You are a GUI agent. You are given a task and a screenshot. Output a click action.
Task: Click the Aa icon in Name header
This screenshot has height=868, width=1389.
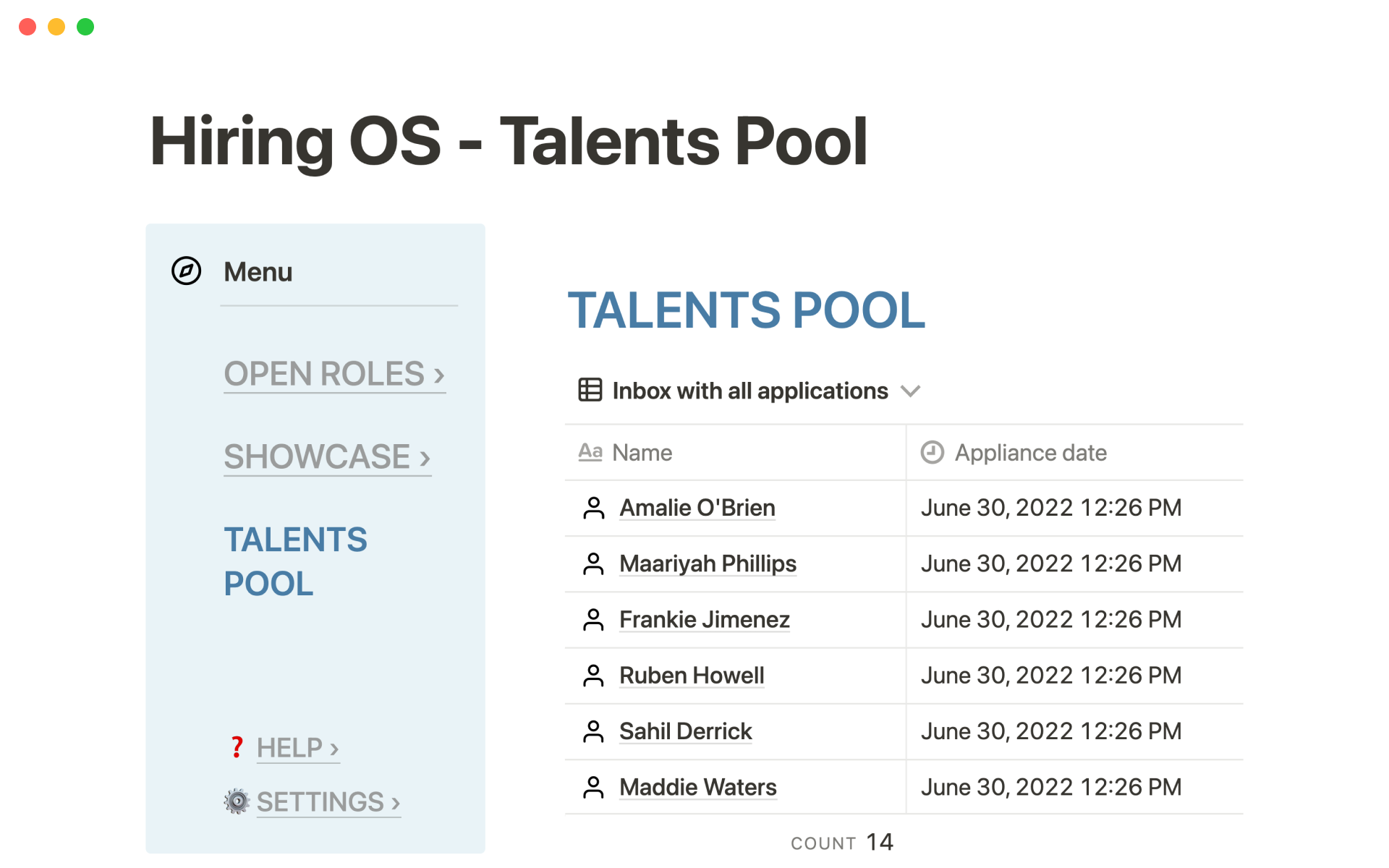click(590, 452)
